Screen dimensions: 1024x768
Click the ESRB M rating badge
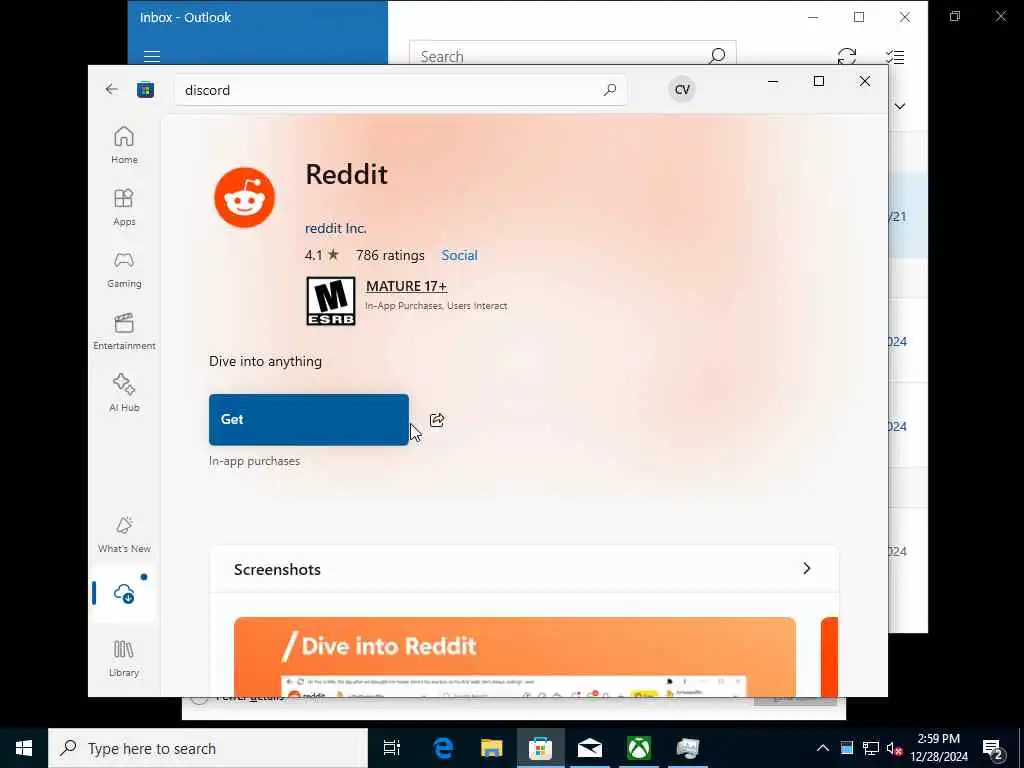tap(331, 301)
